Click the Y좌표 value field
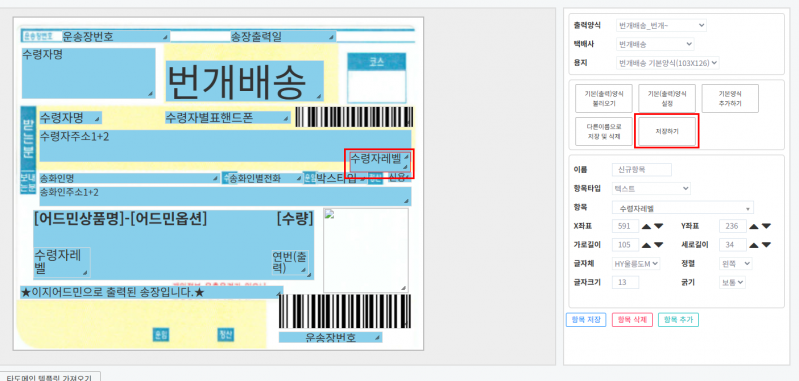 pyautogui.click(x=733, y=226)
